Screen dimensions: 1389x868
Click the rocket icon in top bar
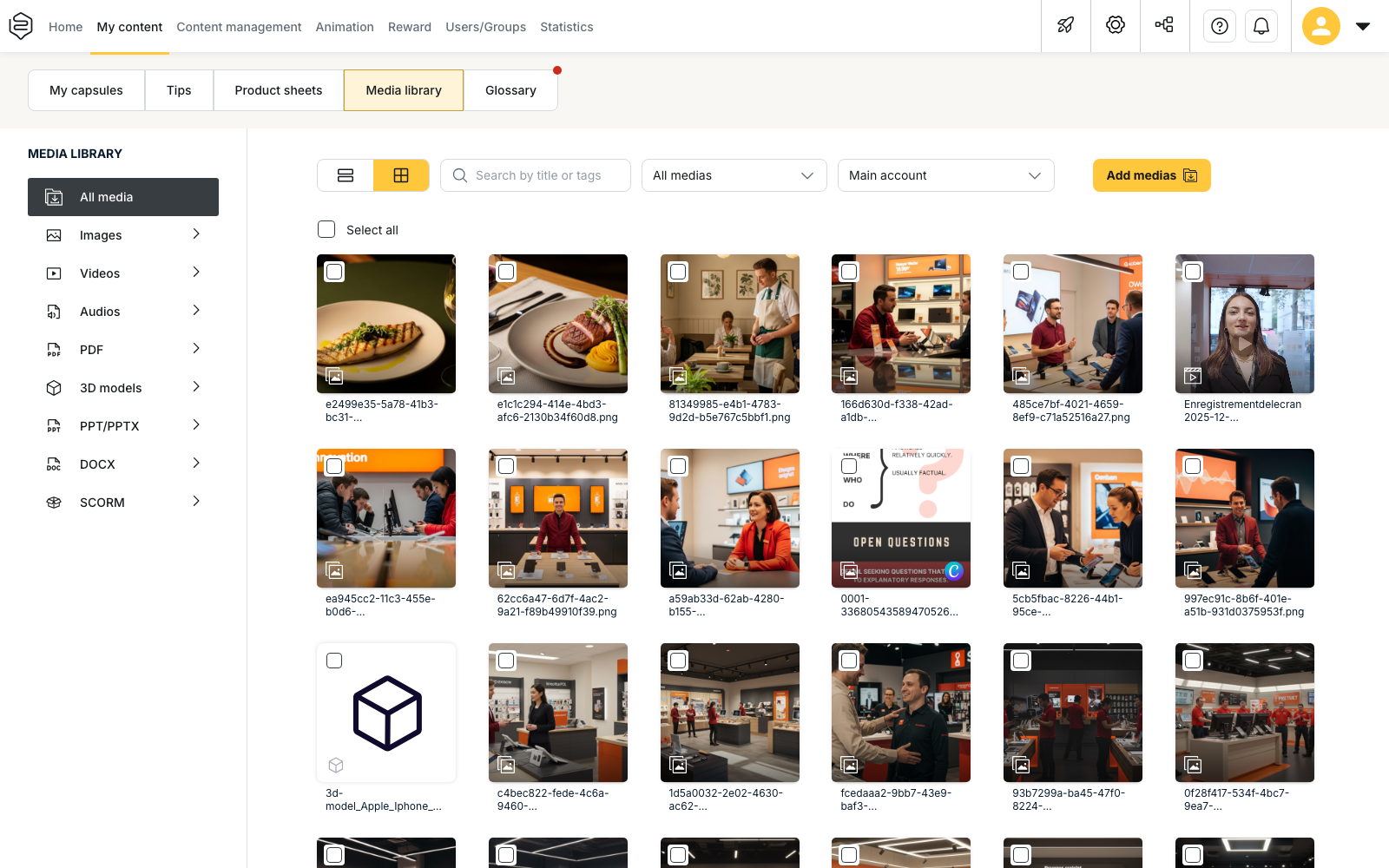pyautogui.click(x=1065, y=26)
